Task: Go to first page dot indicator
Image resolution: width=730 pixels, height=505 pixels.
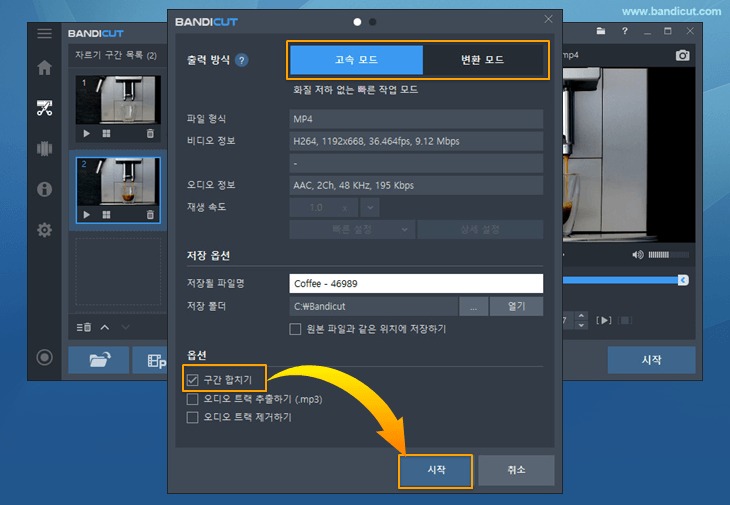Action: 357,22
